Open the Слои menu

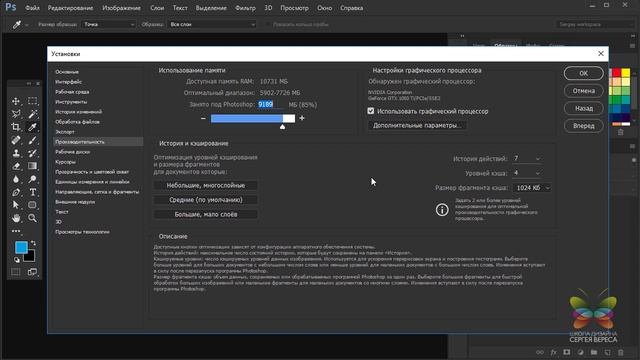tap(157, 8)
